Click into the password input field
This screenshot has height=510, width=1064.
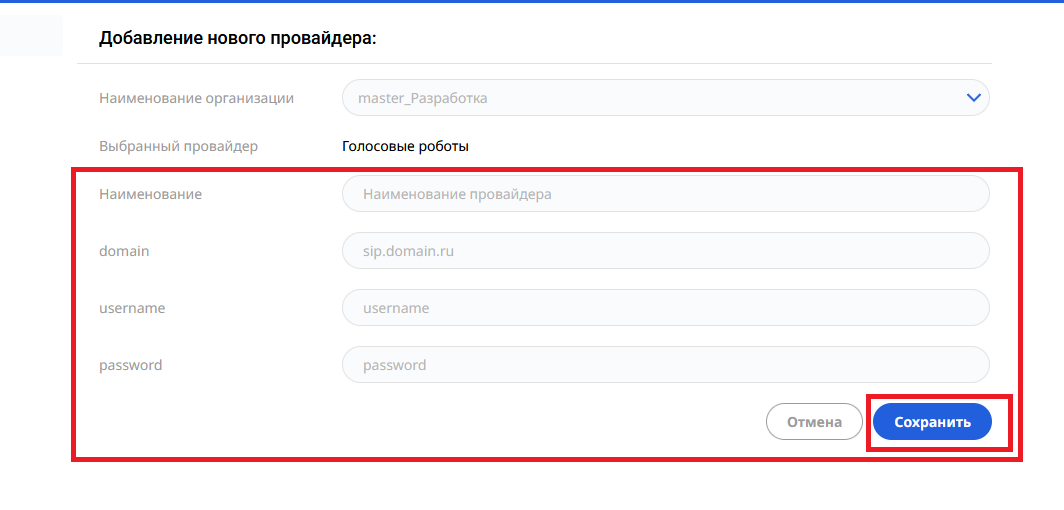tap(666, 365)
